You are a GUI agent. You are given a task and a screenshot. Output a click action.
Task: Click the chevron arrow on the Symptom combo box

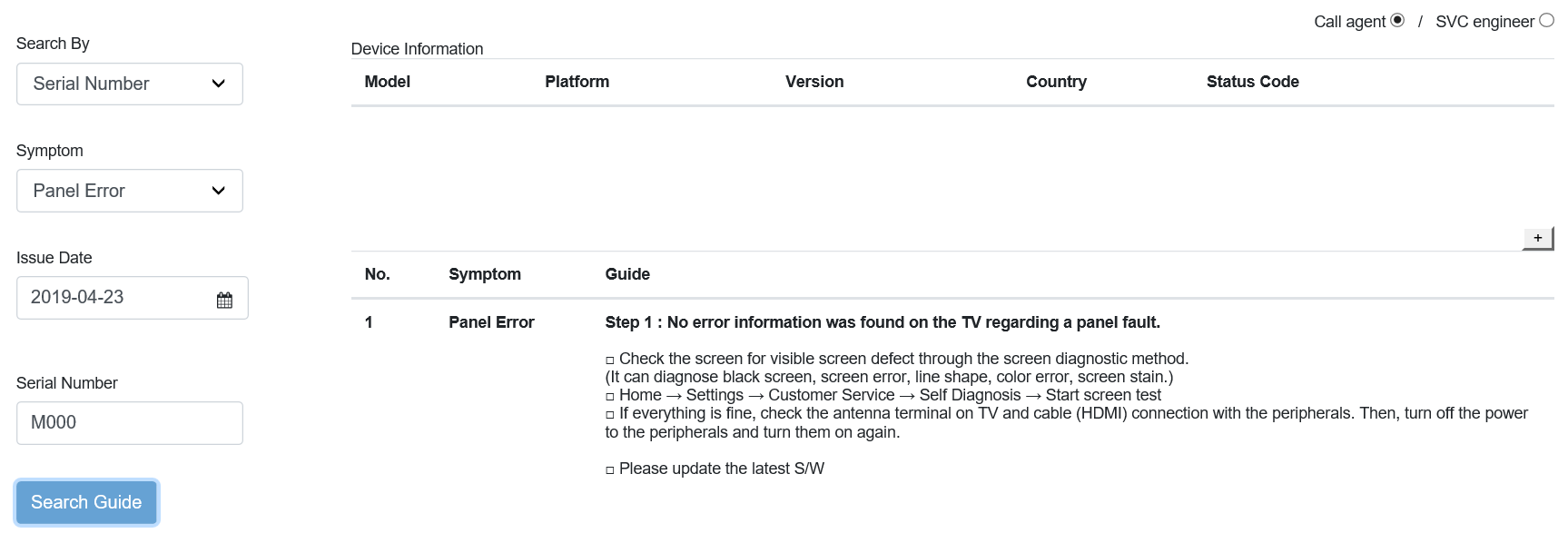(x=218, y=191)
